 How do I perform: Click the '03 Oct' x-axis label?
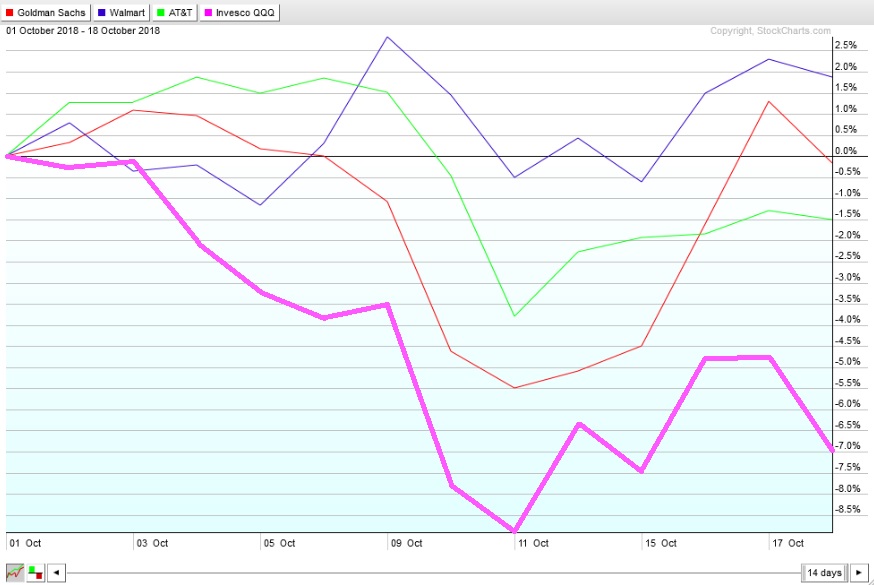point(152,543)
